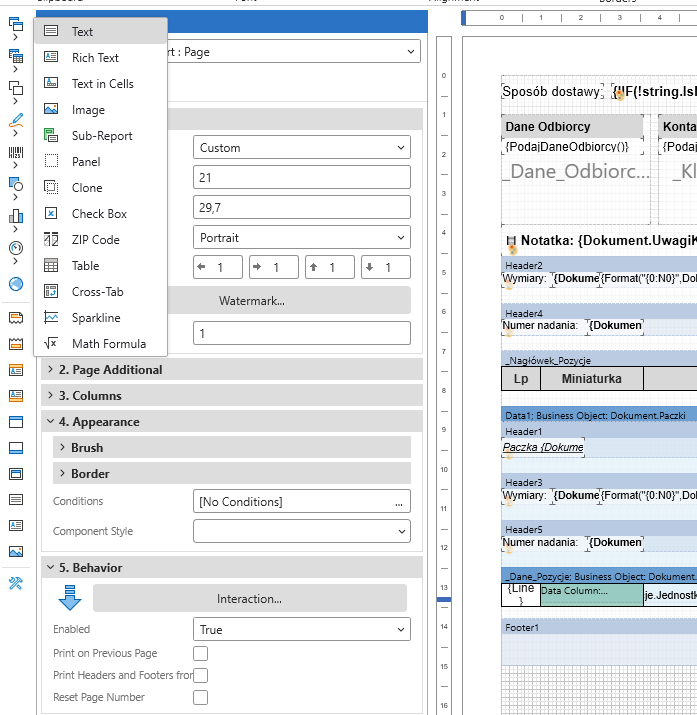Select the Shapes tool icon
Screen dimensions: 697x715
pos(15,184)
